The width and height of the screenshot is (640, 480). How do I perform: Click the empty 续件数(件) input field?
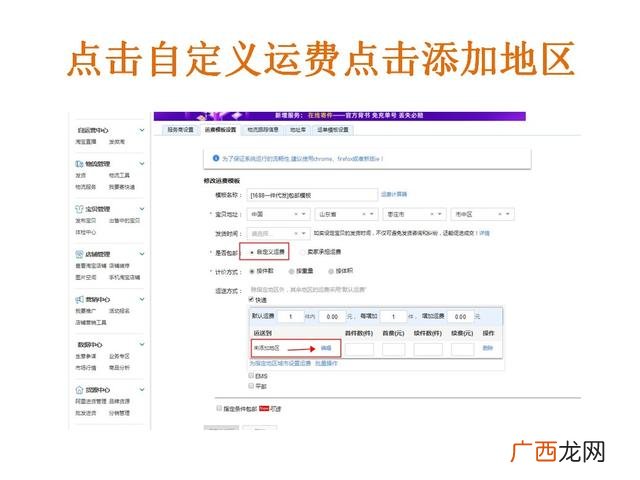(x=428, y=349)
